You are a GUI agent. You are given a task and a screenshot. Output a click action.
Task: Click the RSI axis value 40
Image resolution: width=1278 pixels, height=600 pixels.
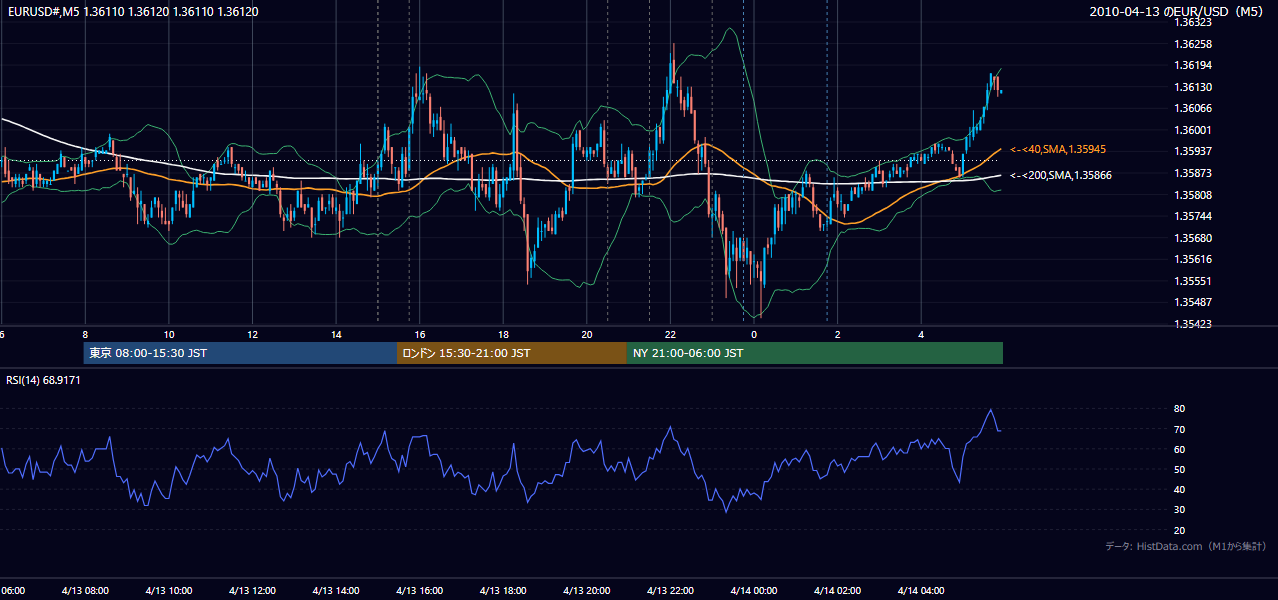1180,489
